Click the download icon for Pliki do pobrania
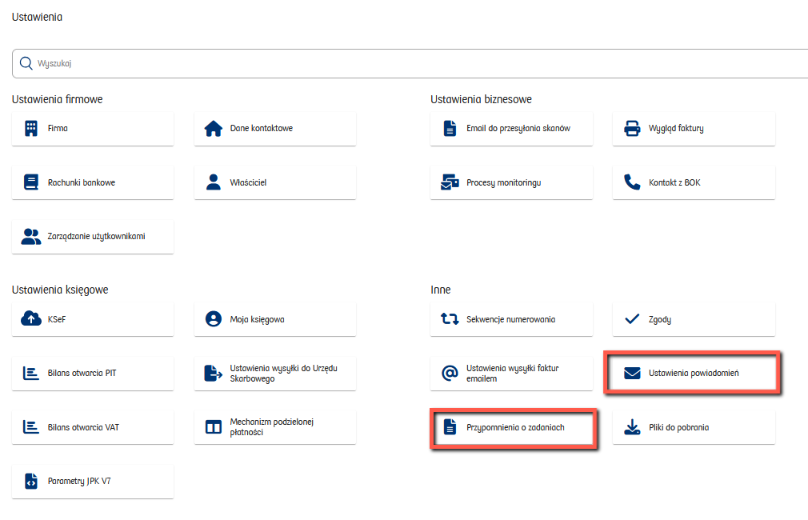This screenshot has height=520, width=808. [x=632, y=427]
